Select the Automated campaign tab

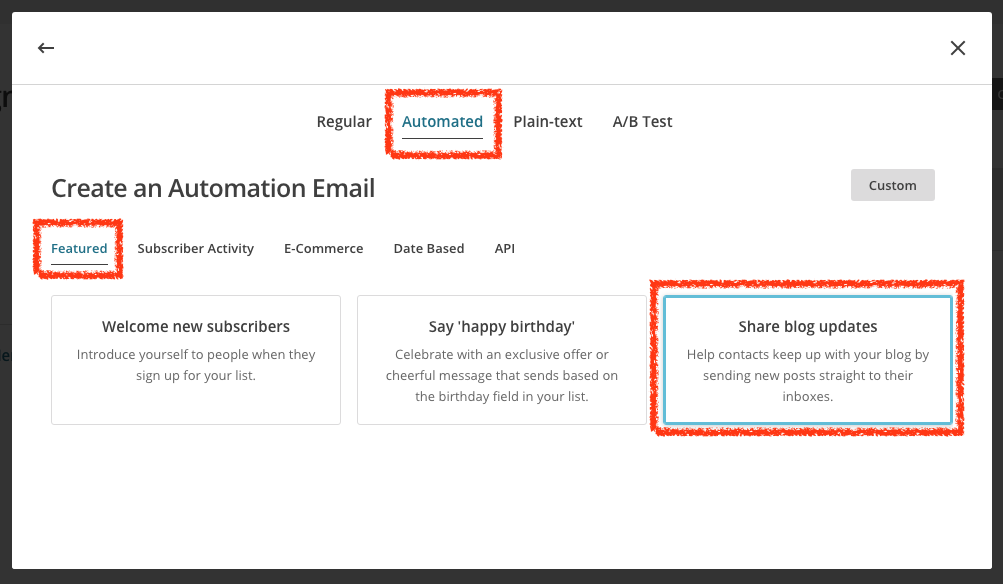(442, 122)
